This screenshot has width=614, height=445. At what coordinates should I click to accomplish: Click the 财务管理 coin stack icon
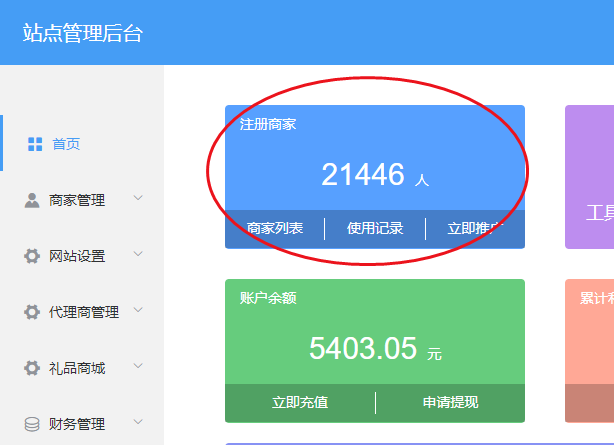tap(32, 424)
